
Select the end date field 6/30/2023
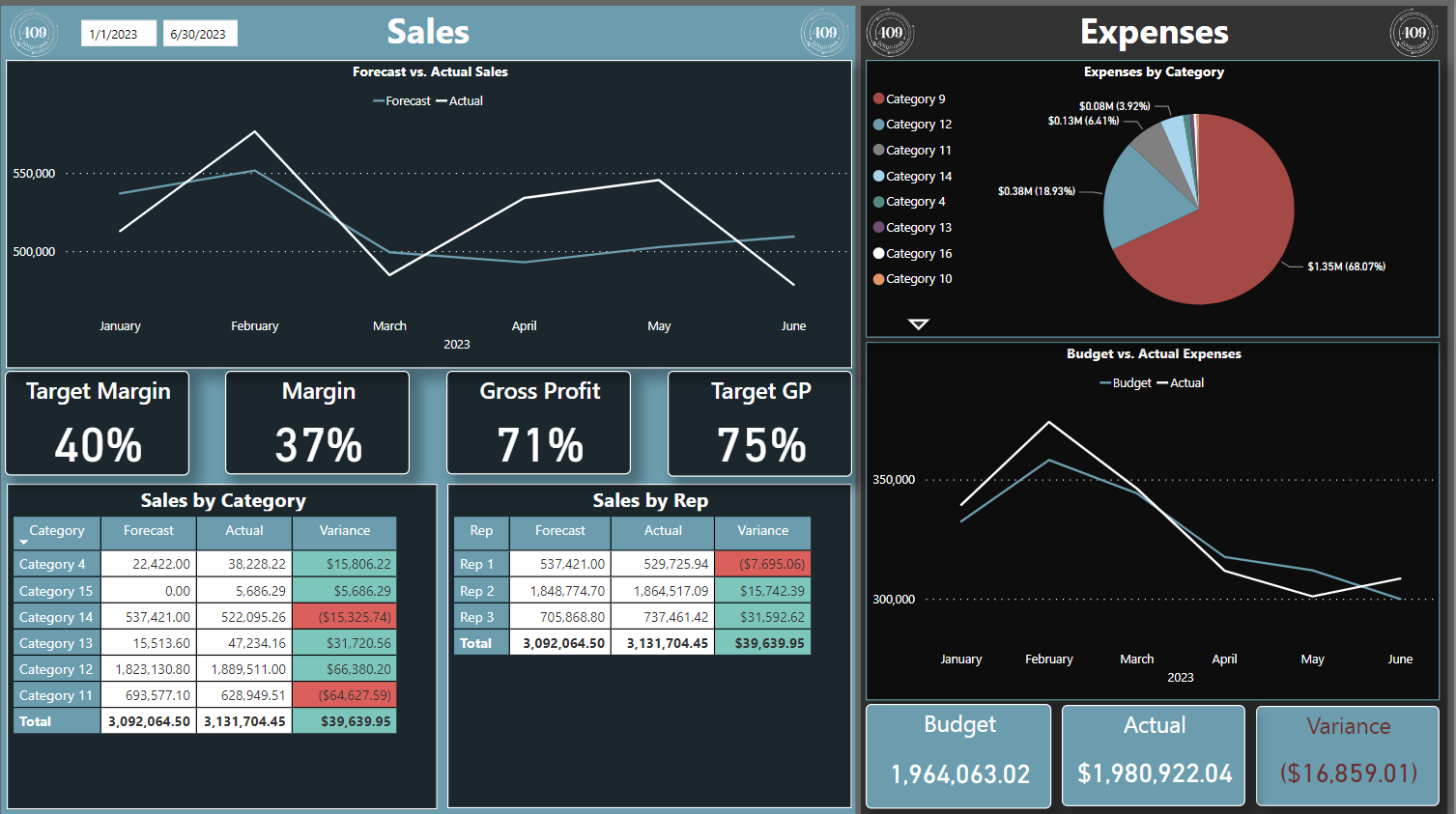click(200, 34)
